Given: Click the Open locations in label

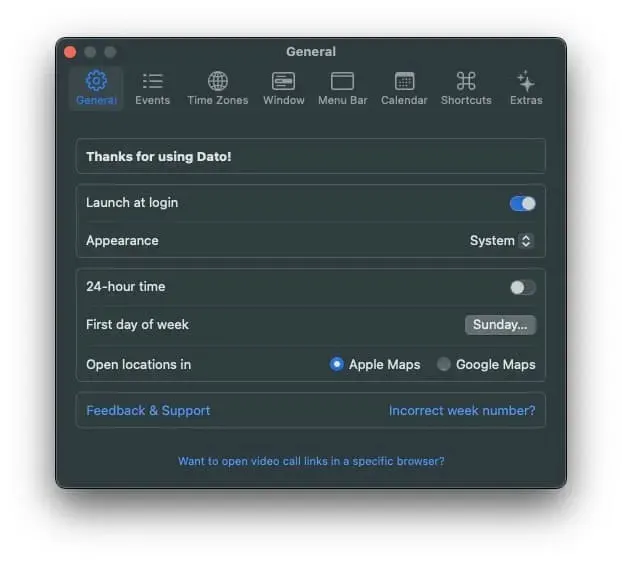Looking at the screenshot, I should 138,364.
